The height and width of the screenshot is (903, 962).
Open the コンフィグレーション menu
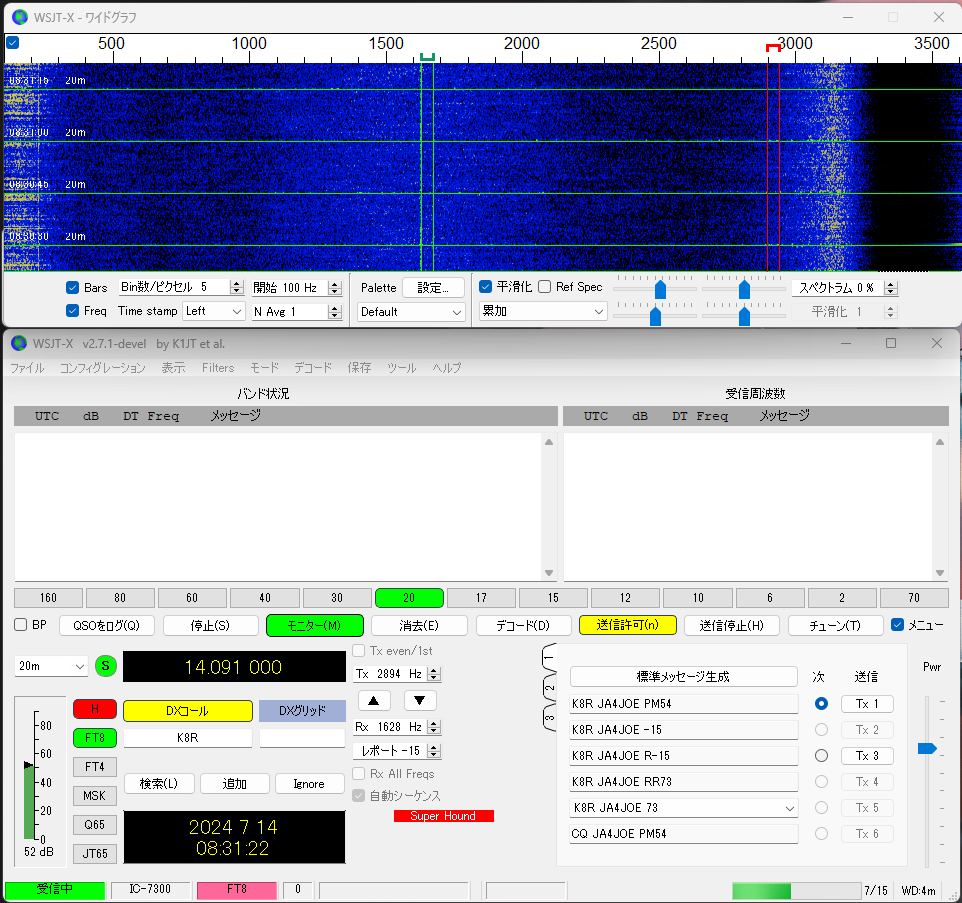(x=102, y=367)
